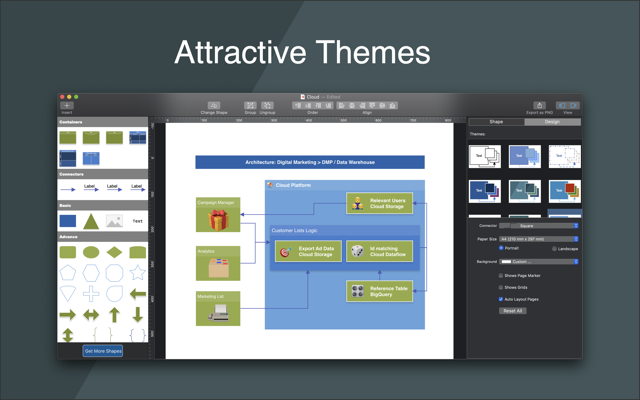Click the Ungroup toolbar icon
This screenshot has width=640, height=400.
[267, 106]
